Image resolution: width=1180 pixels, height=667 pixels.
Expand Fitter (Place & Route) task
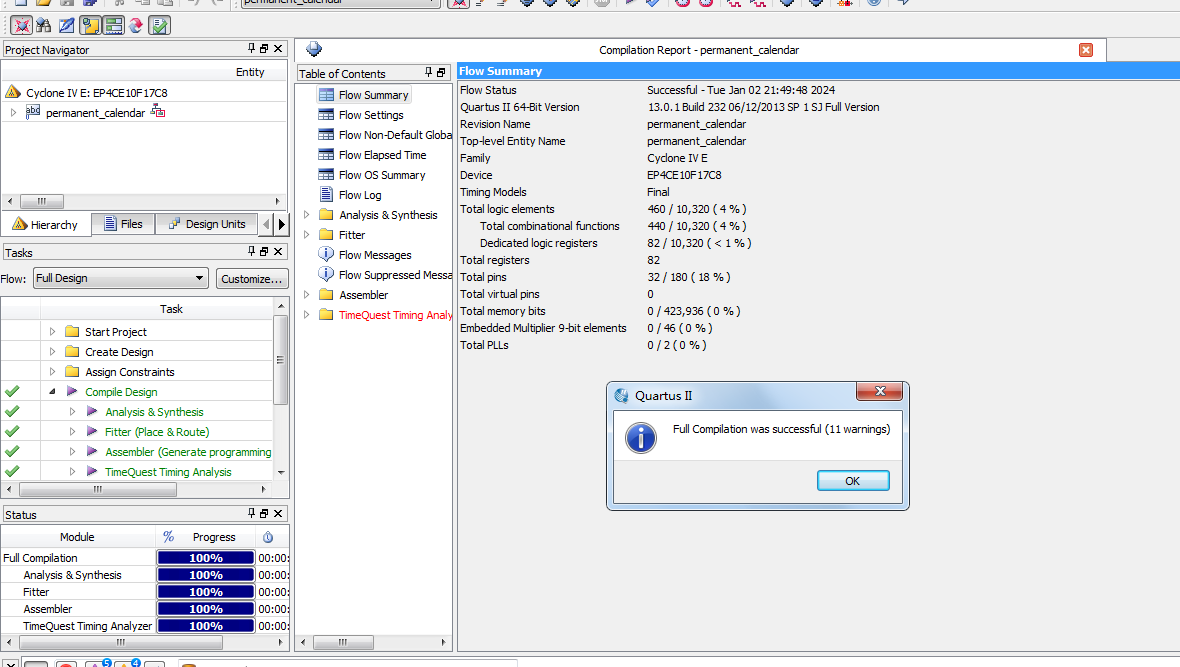point(72,431)
